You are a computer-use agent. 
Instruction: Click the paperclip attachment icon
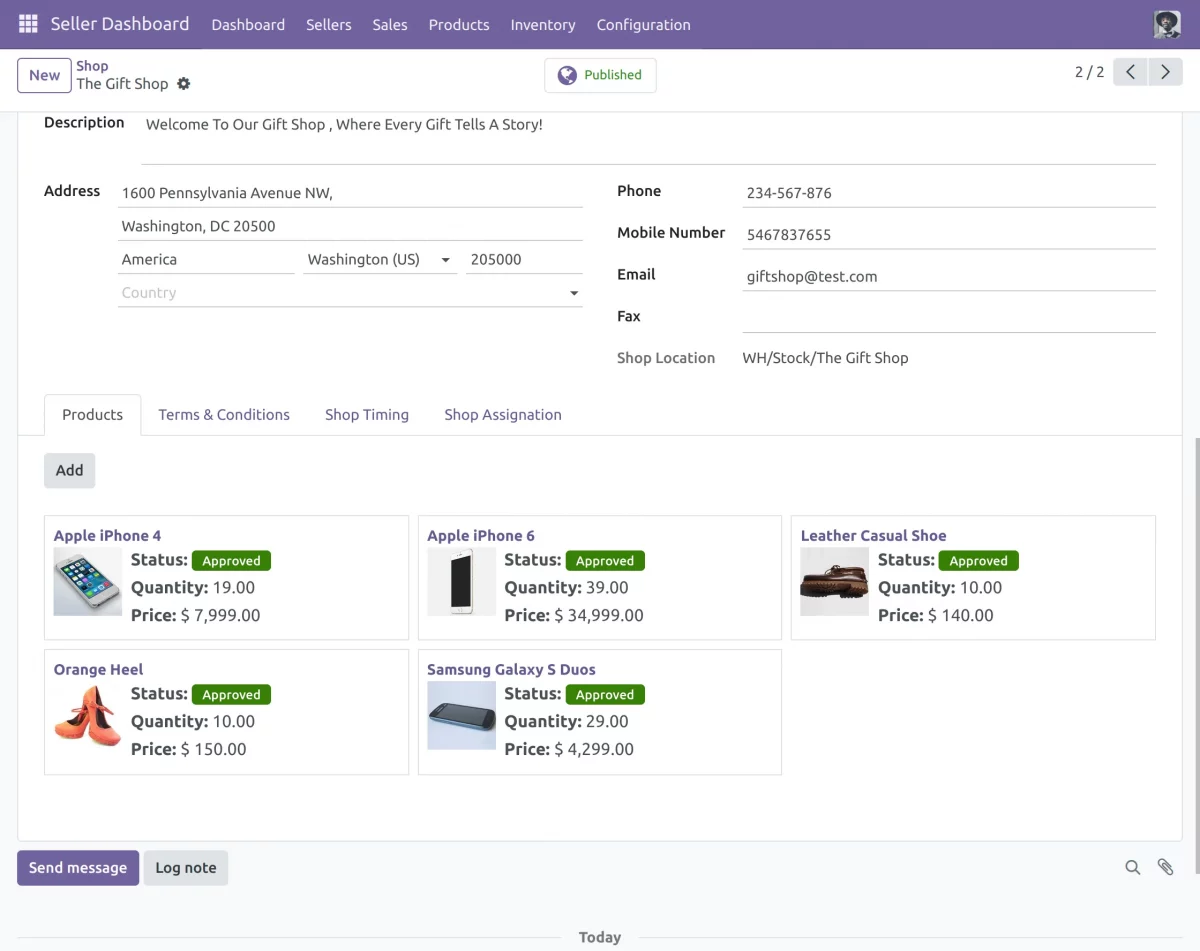[x=1165, y=868]
